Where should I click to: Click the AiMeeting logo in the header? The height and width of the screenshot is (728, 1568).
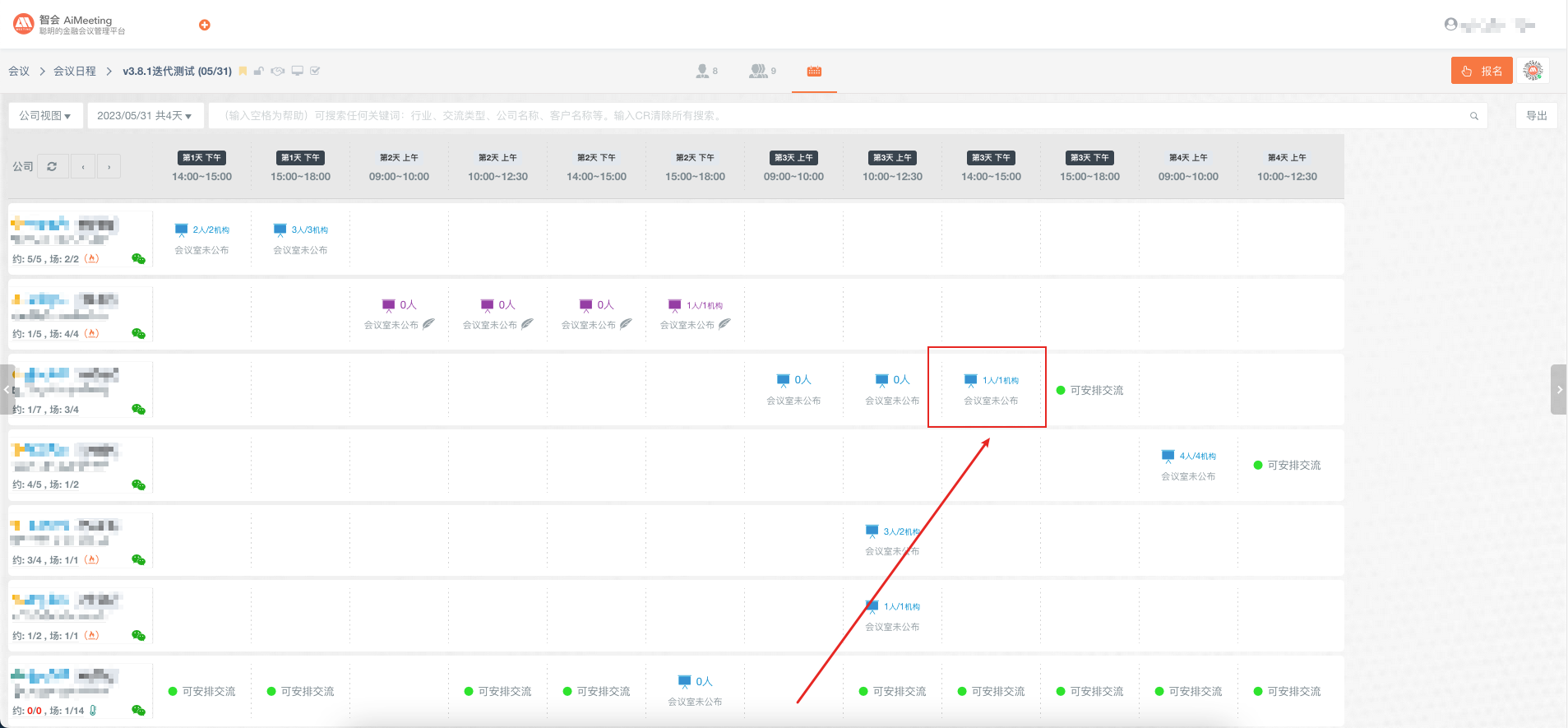(70, 25)
